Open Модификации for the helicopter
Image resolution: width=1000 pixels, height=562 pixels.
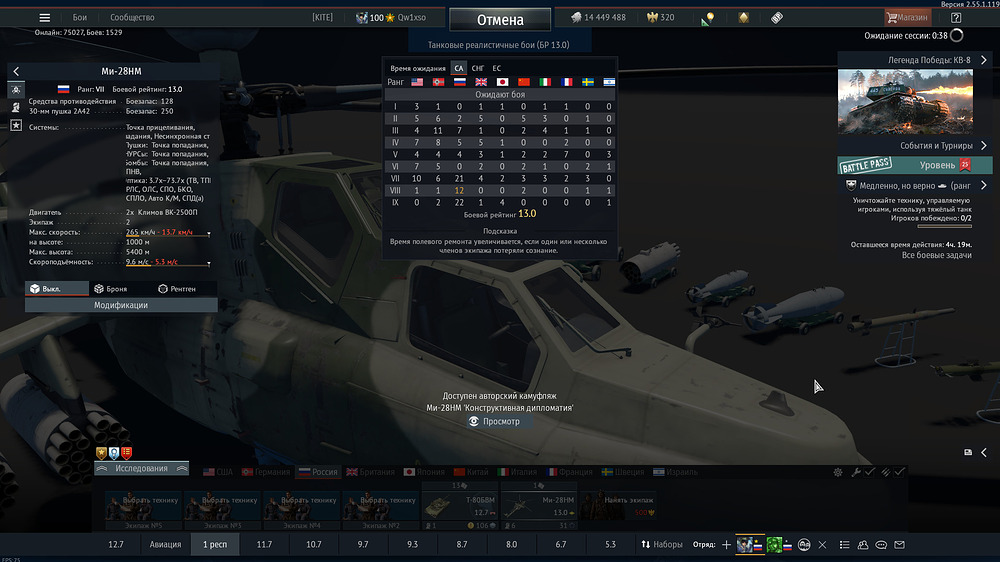pos(121,305)
